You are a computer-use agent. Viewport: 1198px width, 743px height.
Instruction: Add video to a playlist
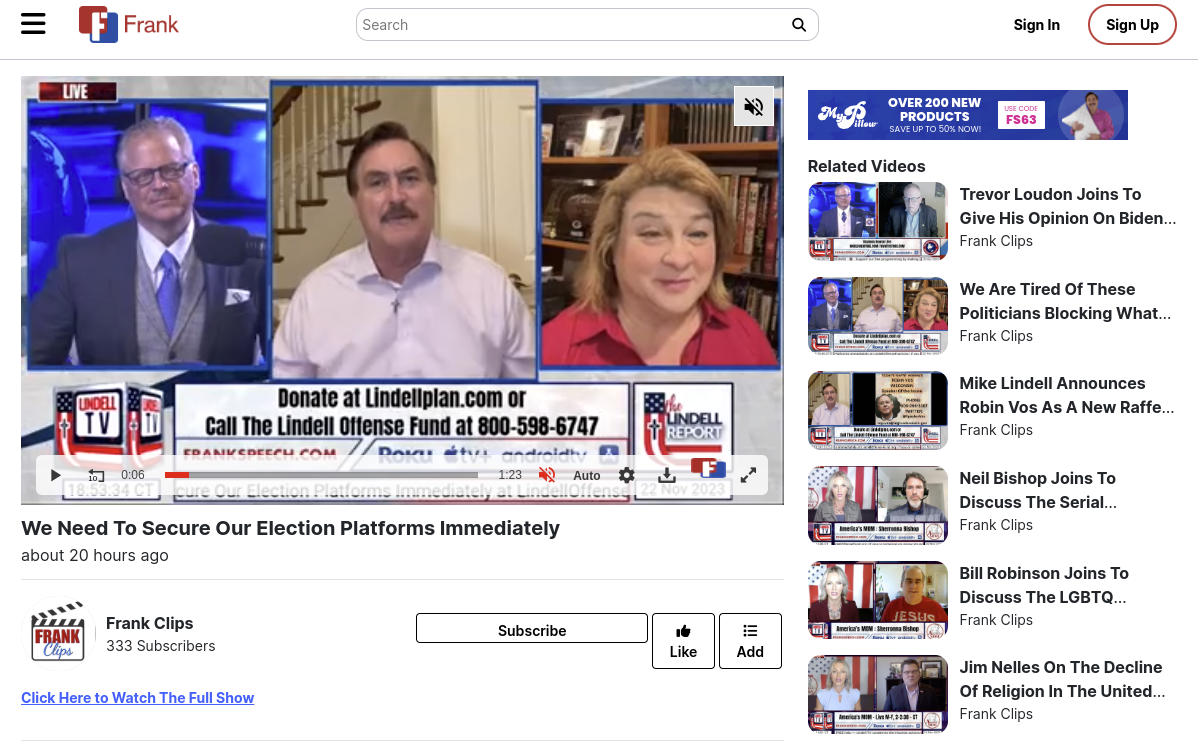point(750,641)
